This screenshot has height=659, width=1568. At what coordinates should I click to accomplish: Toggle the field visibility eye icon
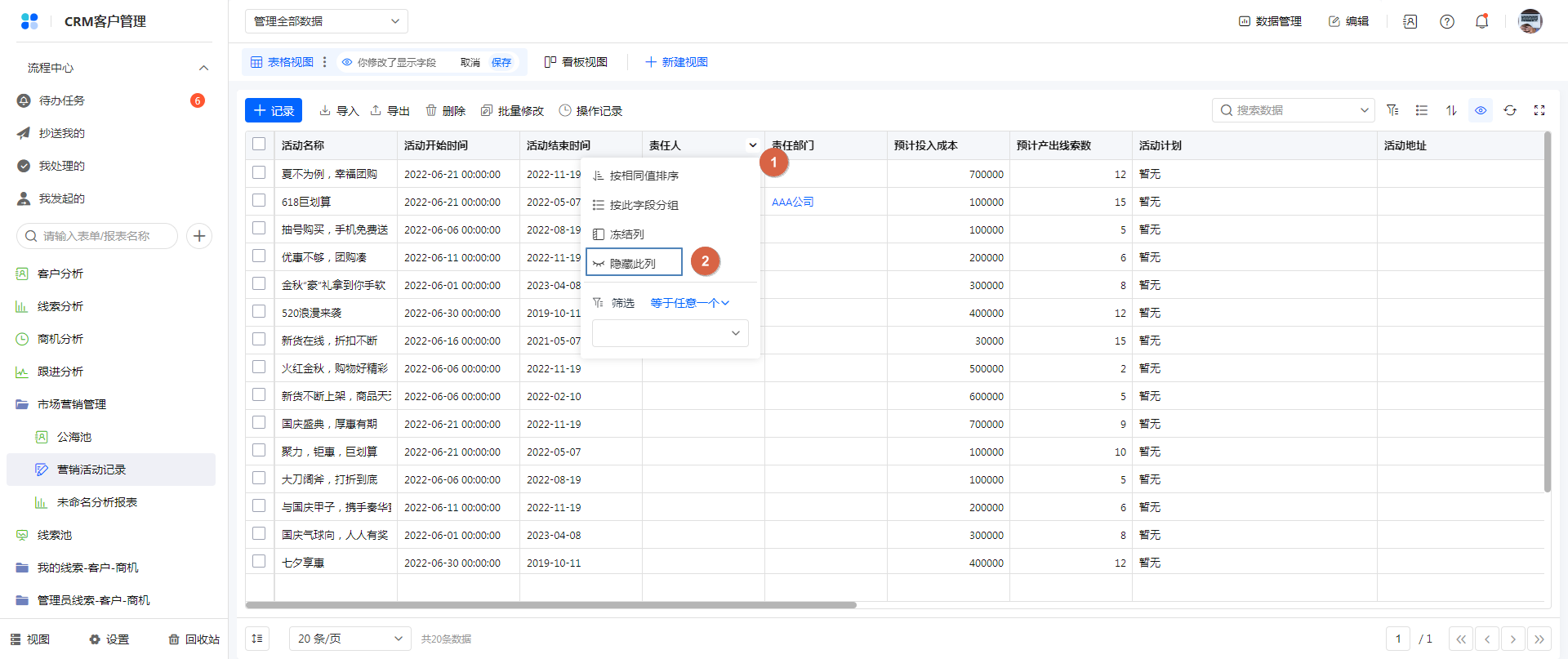(x=1481, y=110)
